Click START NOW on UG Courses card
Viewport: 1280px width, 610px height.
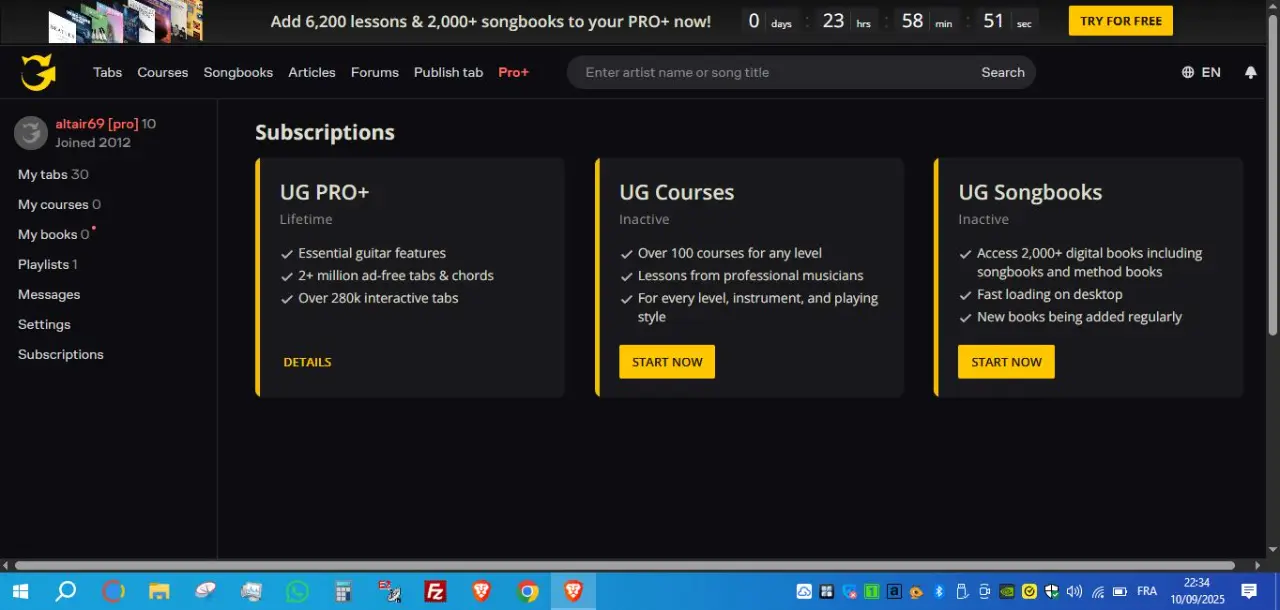click(x=667, y=362)
